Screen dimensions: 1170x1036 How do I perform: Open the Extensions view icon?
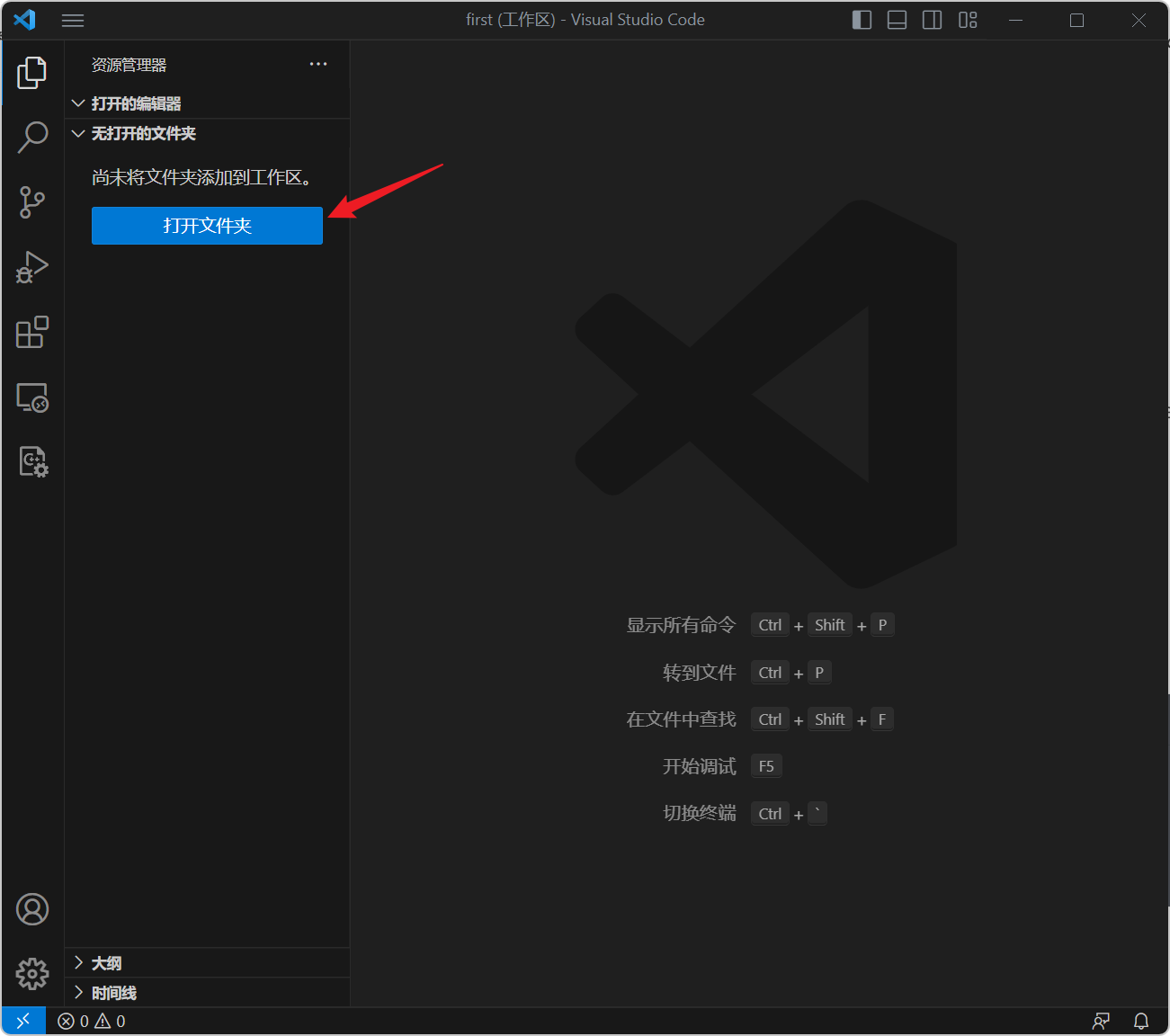(x=32, y=332)
